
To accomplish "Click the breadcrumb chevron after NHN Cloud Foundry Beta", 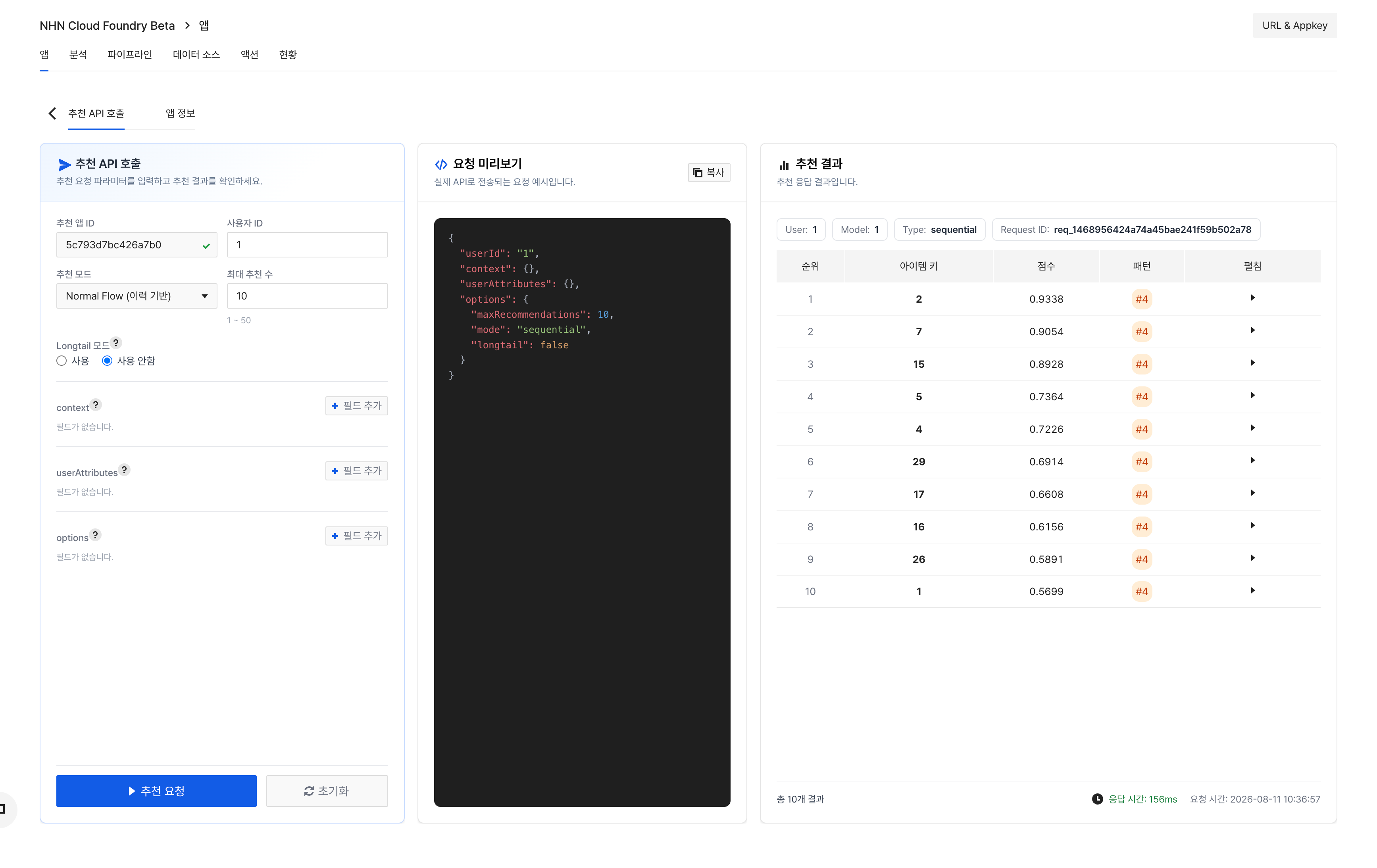I will pyautogui.click(x=187, y=25).
